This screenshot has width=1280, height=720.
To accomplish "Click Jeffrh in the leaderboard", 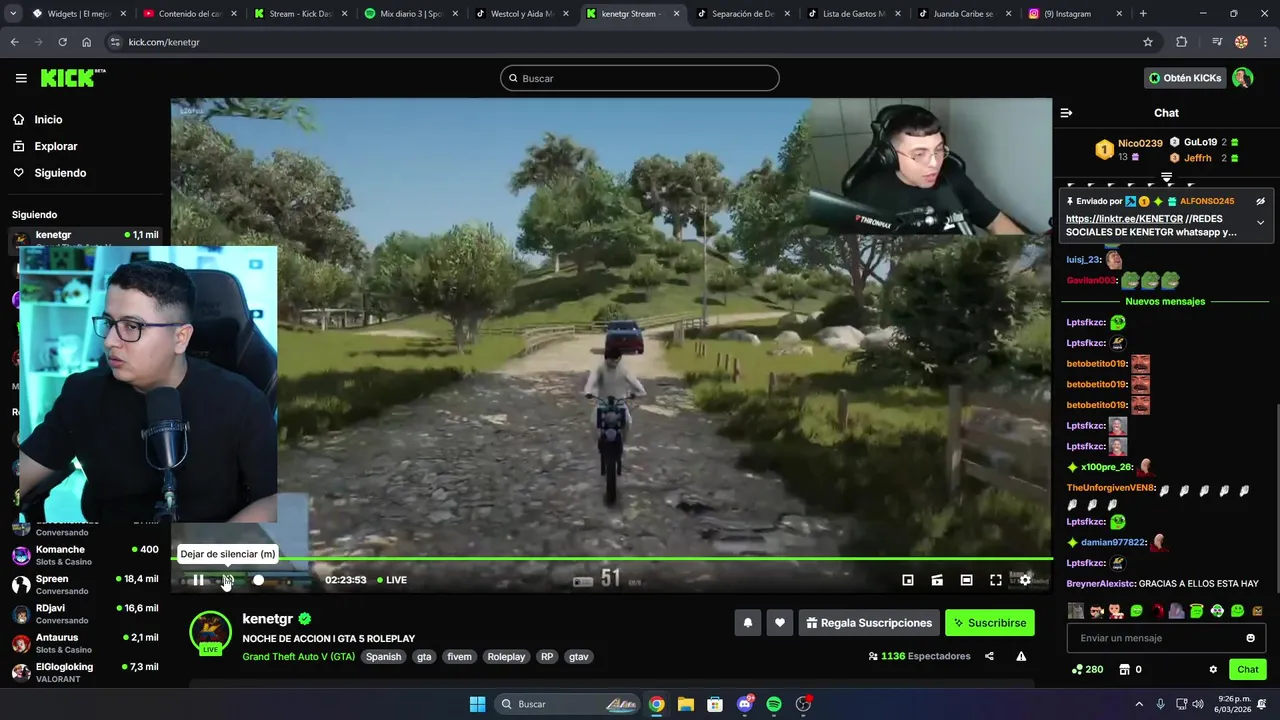I will [x=1197, y=158].
